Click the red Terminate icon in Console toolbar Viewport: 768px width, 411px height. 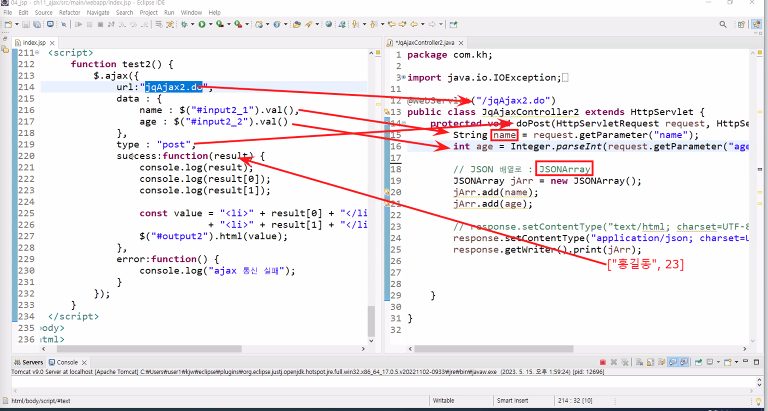pos(603,363)
